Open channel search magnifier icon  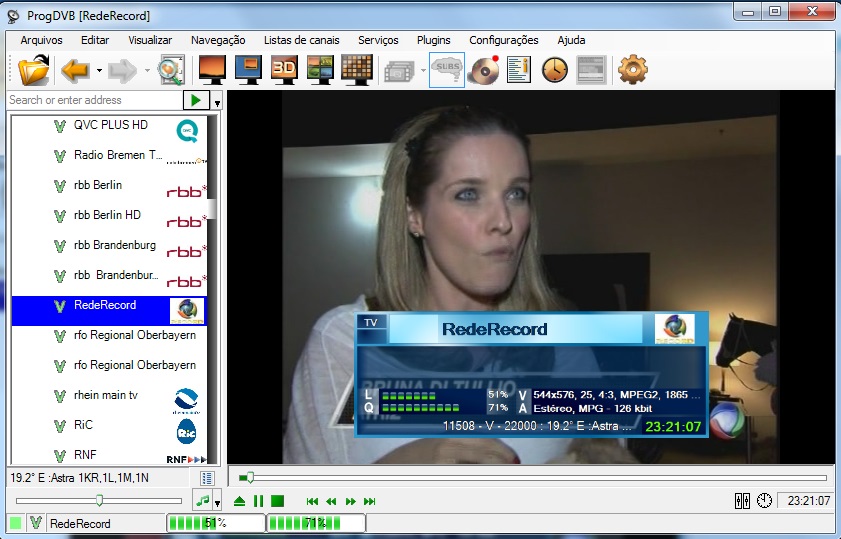[x=172, y=70]
